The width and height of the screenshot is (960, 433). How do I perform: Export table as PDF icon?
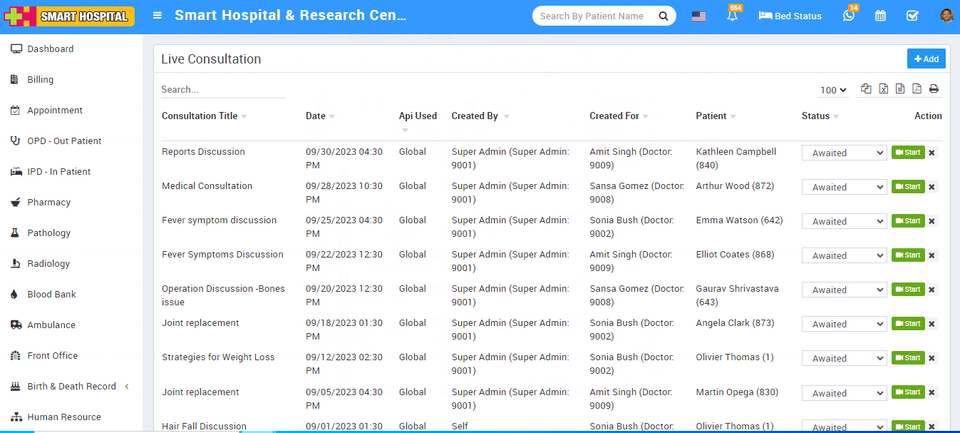tap(917, 89)
